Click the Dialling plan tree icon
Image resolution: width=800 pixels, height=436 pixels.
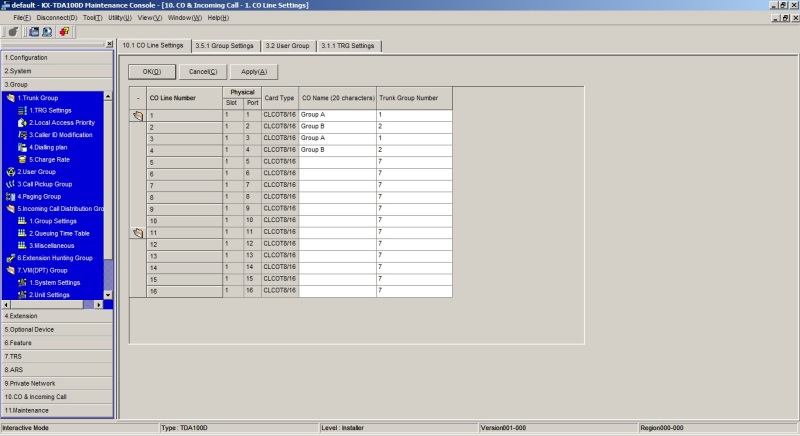[x=22, y=147]
